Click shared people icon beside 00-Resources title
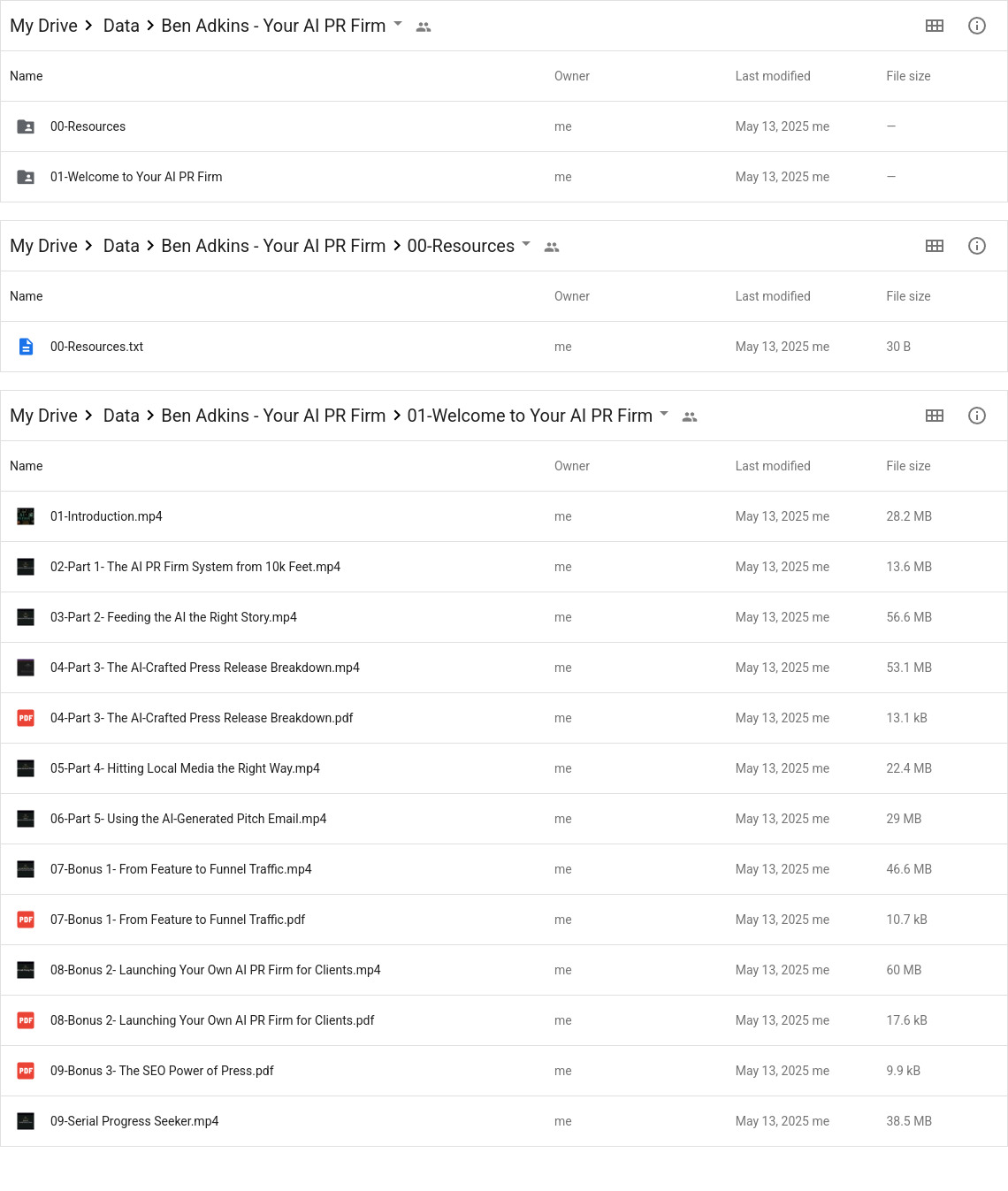This screenshot has width=1008, height=1191. click(x=552, y=248)
